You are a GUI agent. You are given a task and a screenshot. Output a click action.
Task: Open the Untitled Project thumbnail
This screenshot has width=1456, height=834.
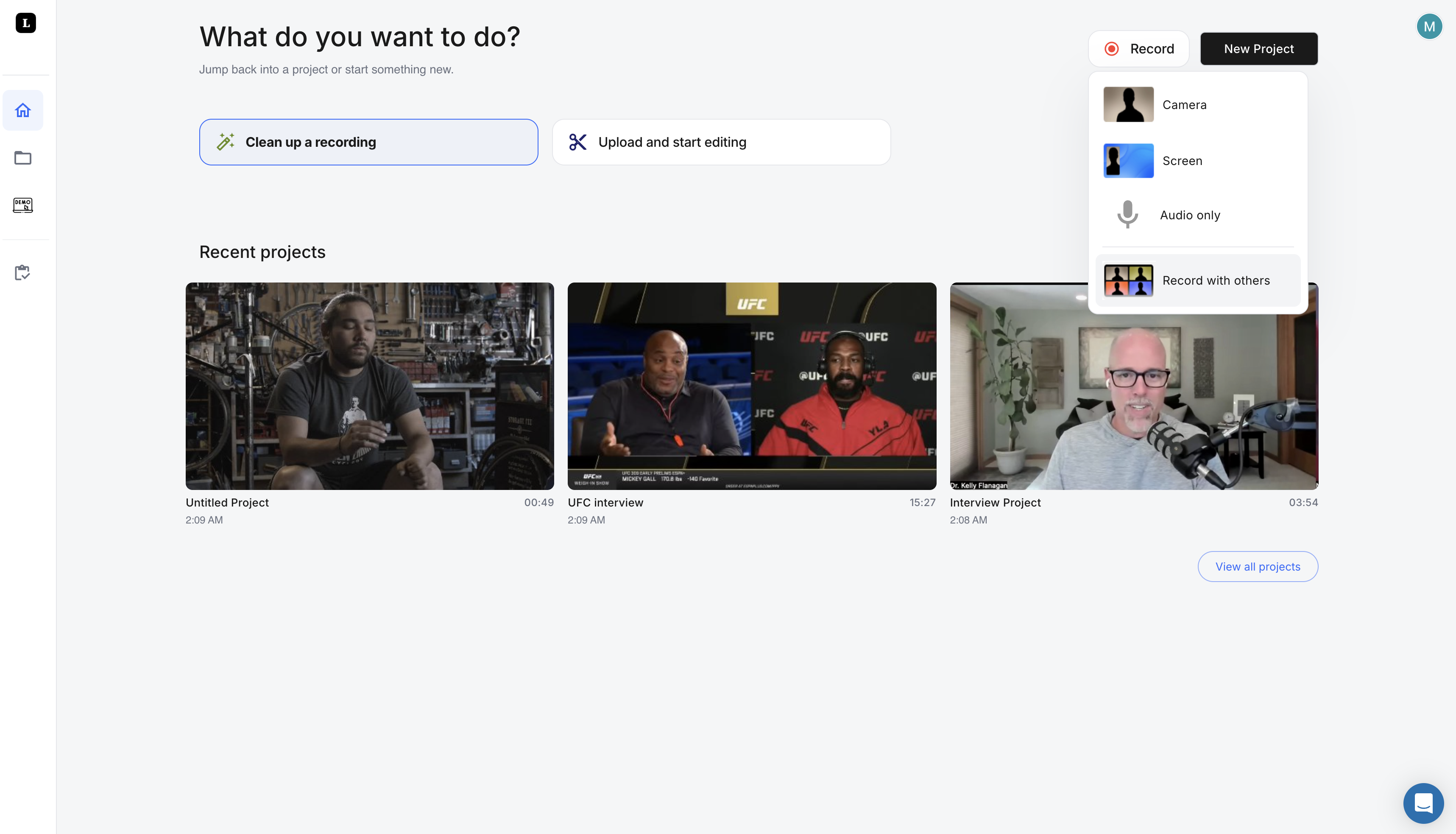coord(370,386)
